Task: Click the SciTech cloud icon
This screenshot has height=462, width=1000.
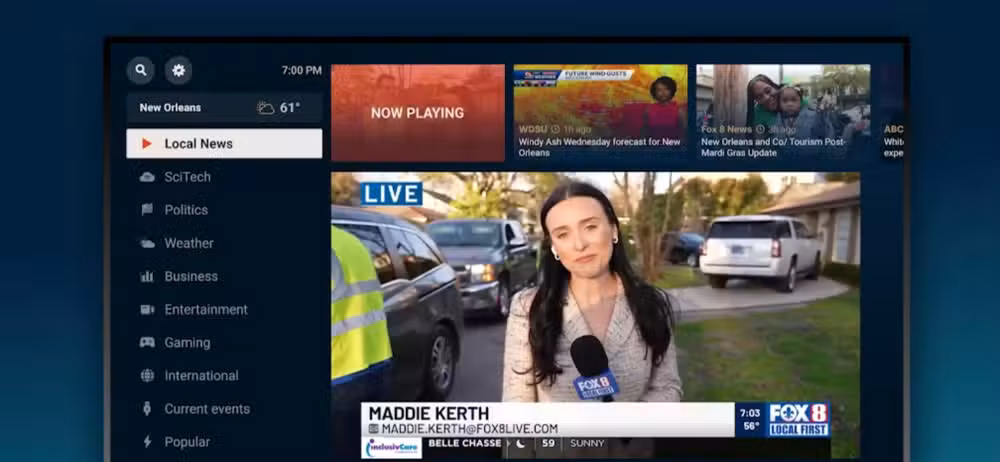Action: click(x=147, y=177)
